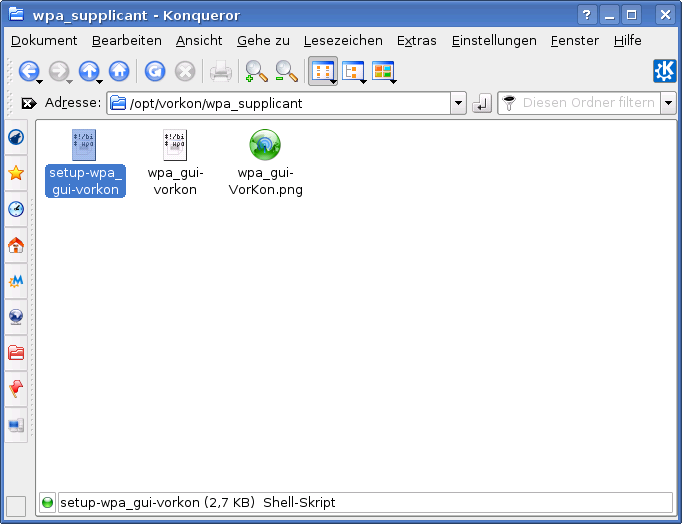Open the multicolored view mode button
Image resolution: width=682 pixels, height=524 pixels.
pos(383,71)
